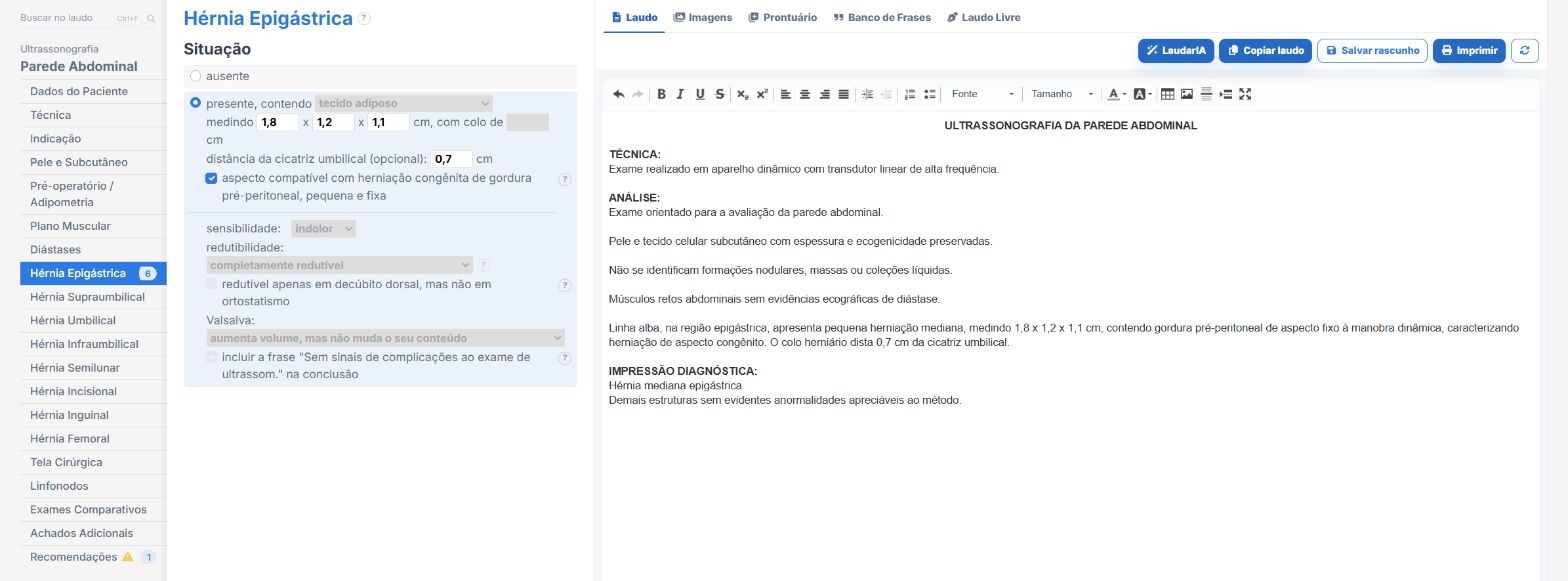
Task: Open 'completamente redutível' dropdown
Action: coord(340,265)
